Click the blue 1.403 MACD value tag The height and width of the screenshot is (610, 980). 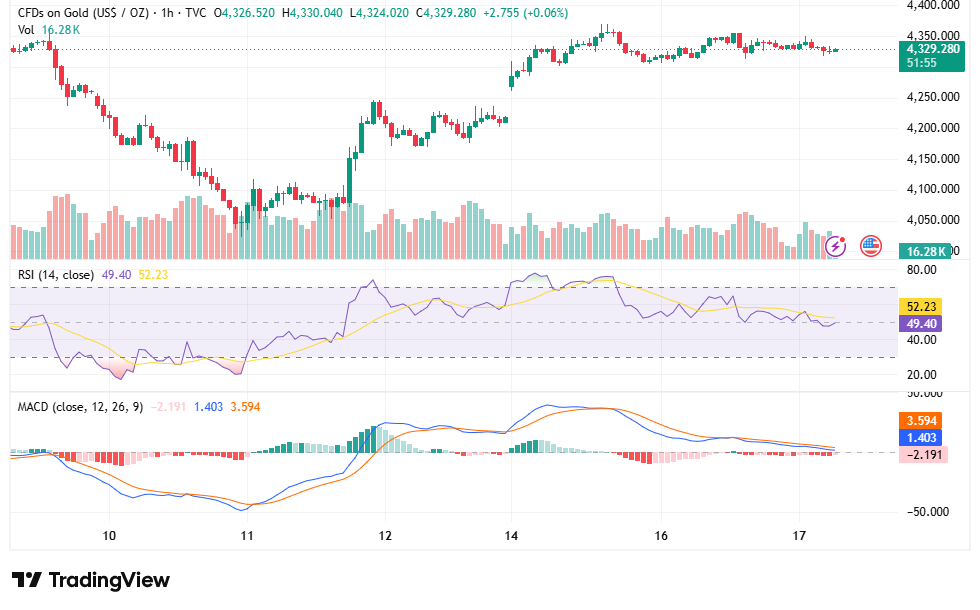(x=921, y=438)
